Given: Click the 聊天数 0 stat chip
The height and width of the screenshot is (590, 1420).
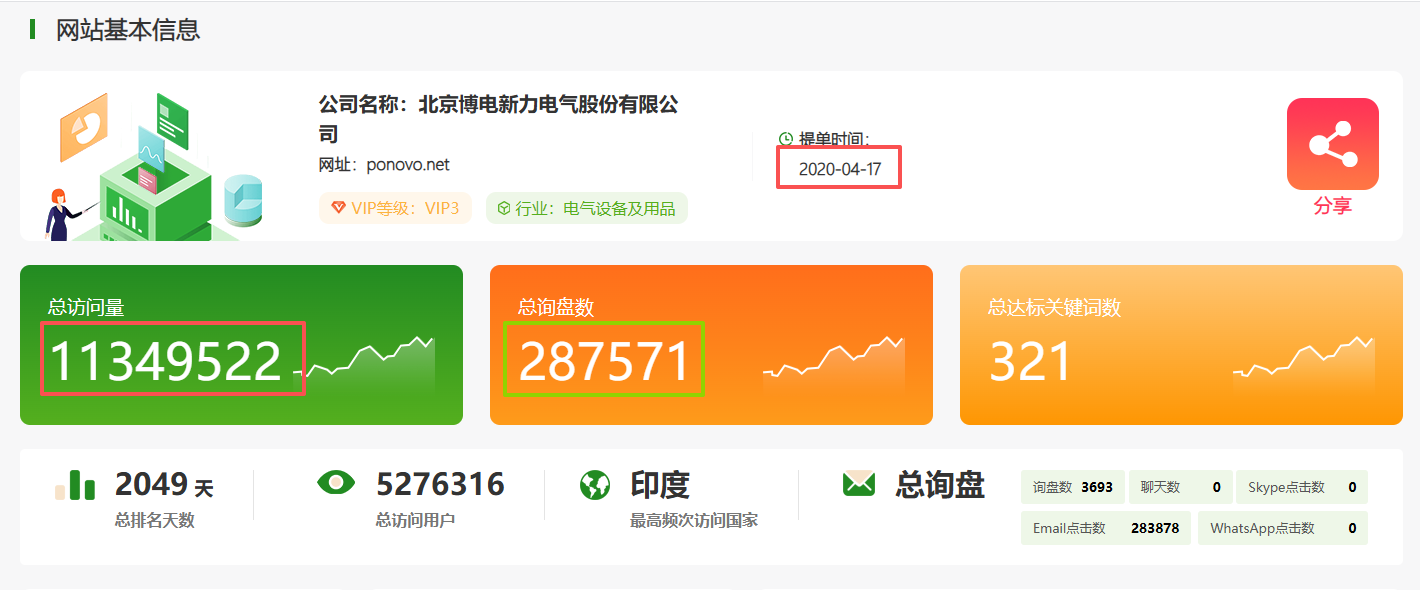Looking at the screenshot, I should point(1180,487).
